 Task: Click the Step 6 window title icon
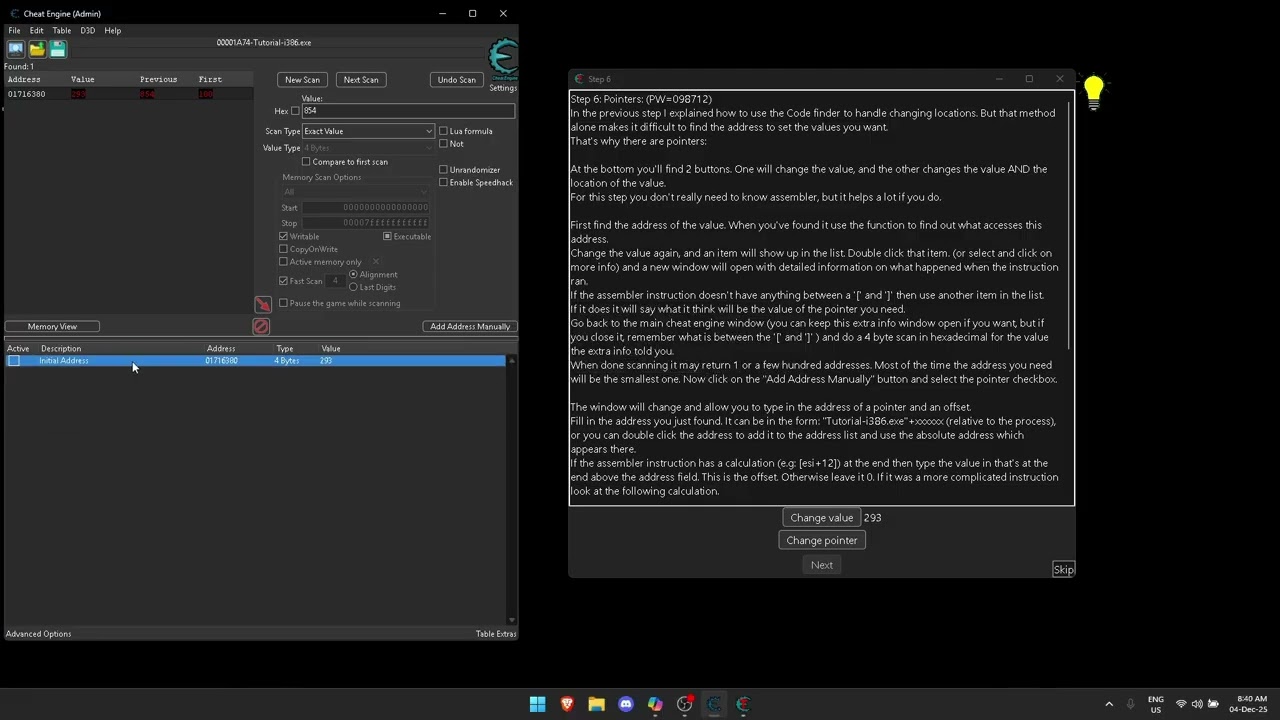[x=579, y=79]
